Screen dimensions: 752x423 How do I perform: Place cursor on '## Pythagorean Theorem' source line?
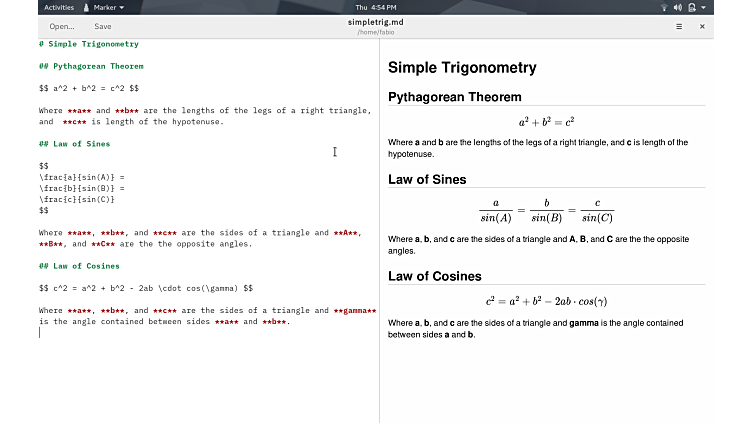coord(91,66)
